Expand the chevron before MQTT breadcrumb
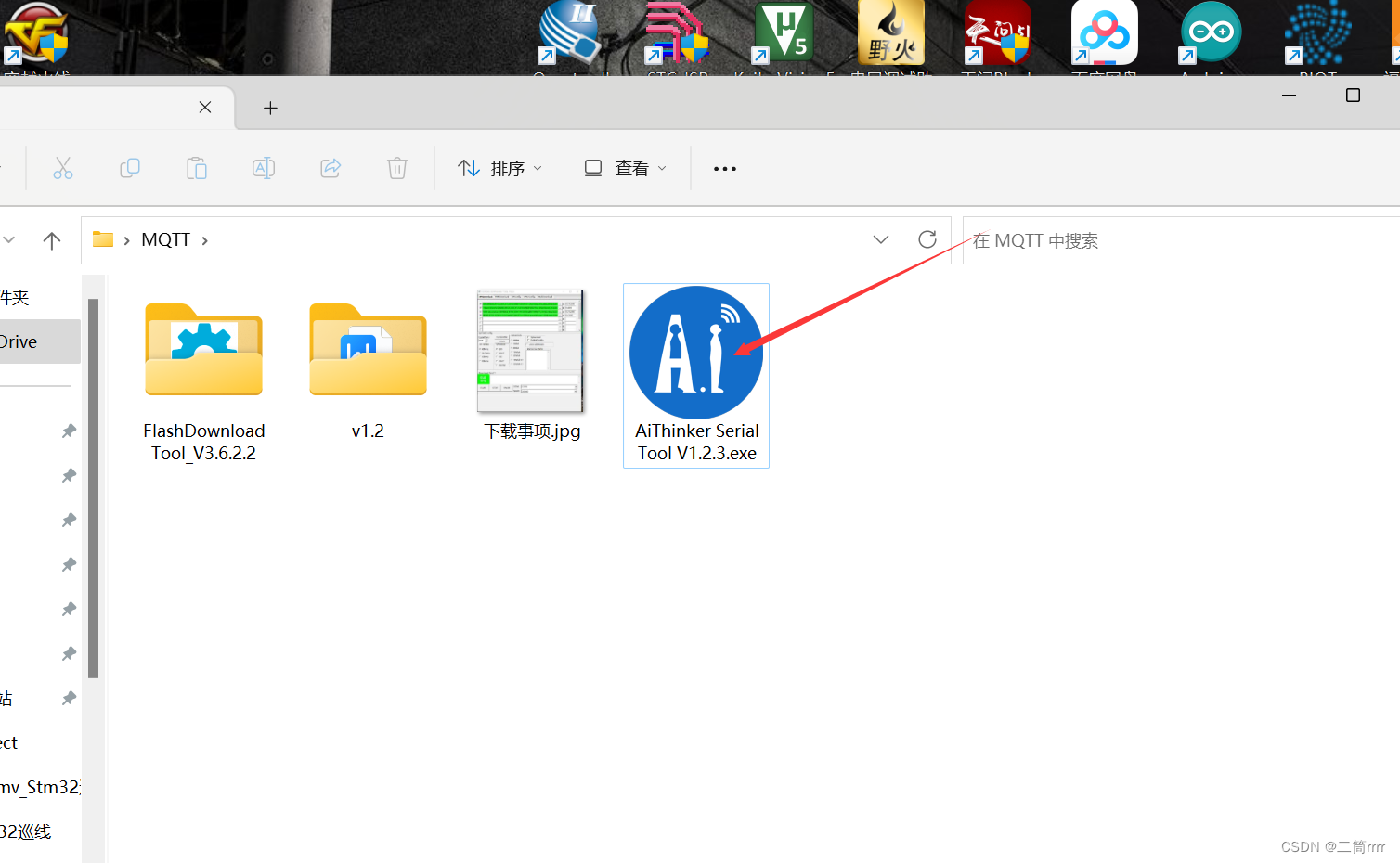This screenshot has width=1400, height=863. (126, 240)
